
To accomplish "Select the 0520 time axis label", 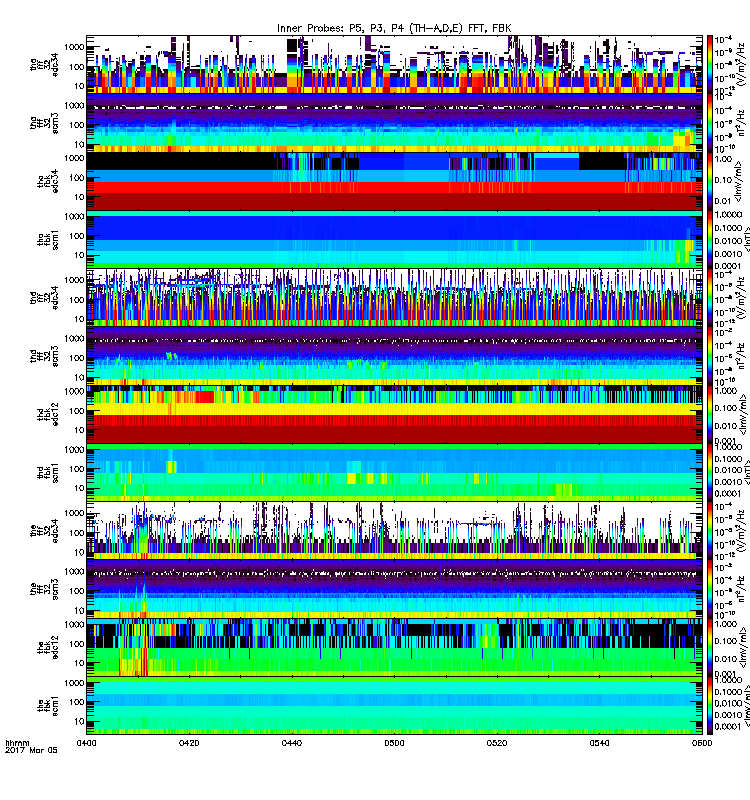I will click(497, 743).
